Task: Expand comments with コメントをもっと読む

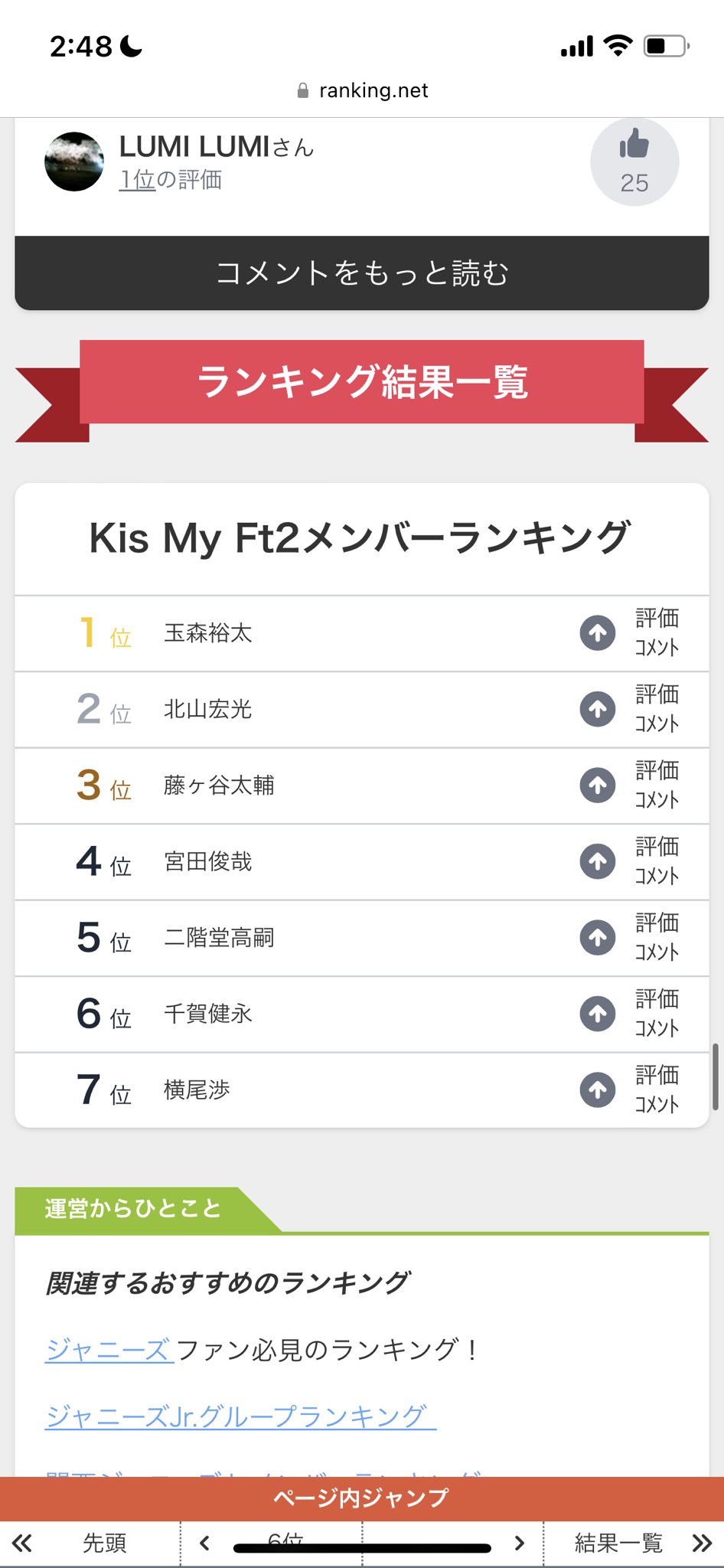Action: [x=362, y=273]
